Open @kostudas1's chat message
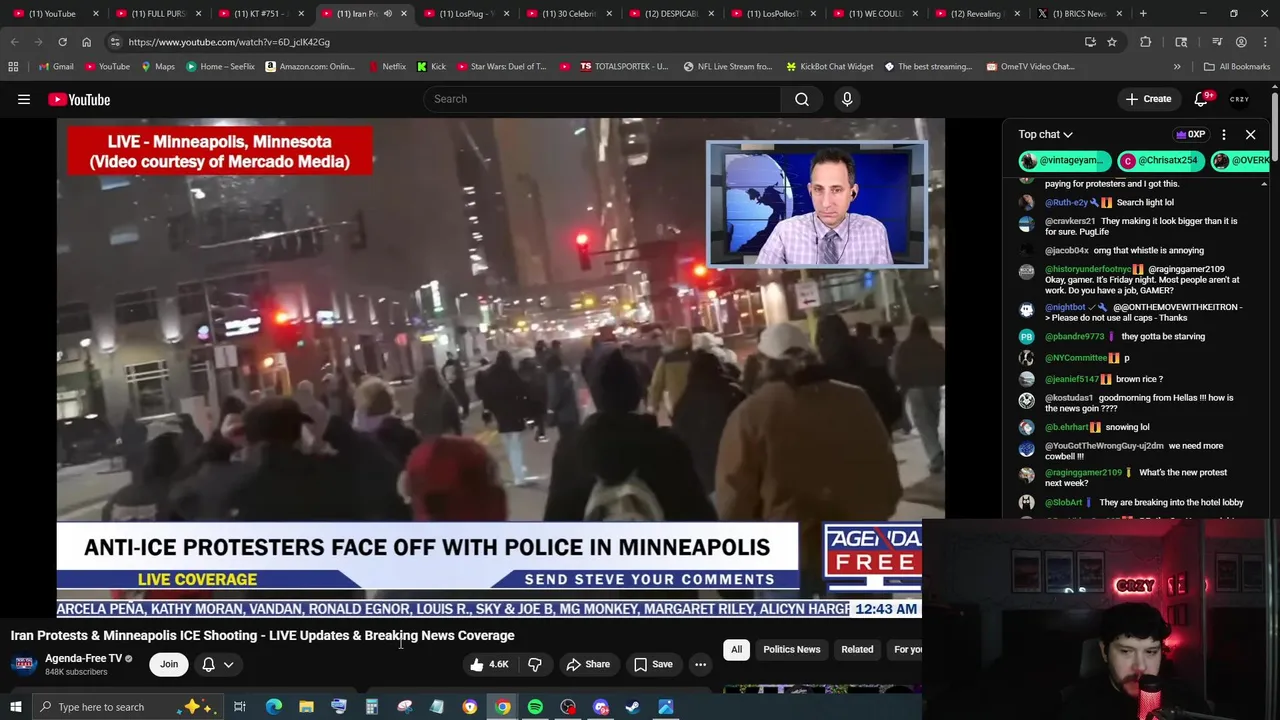 click(x=1140, y=402)
